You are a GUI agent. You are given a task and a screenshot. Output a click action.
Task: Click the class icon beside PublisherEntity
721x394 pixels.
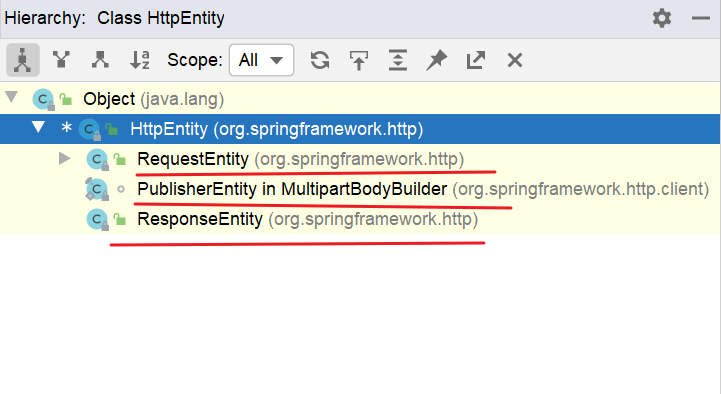point(97,189)
